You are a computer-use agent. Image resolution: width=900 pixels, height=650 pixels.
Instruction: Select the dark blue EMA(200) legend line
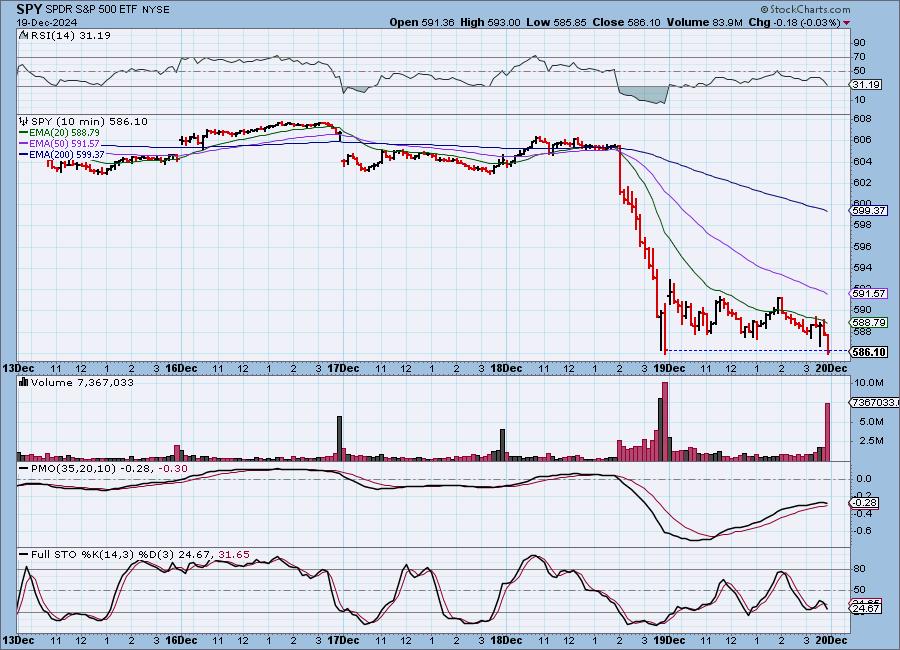24,154
